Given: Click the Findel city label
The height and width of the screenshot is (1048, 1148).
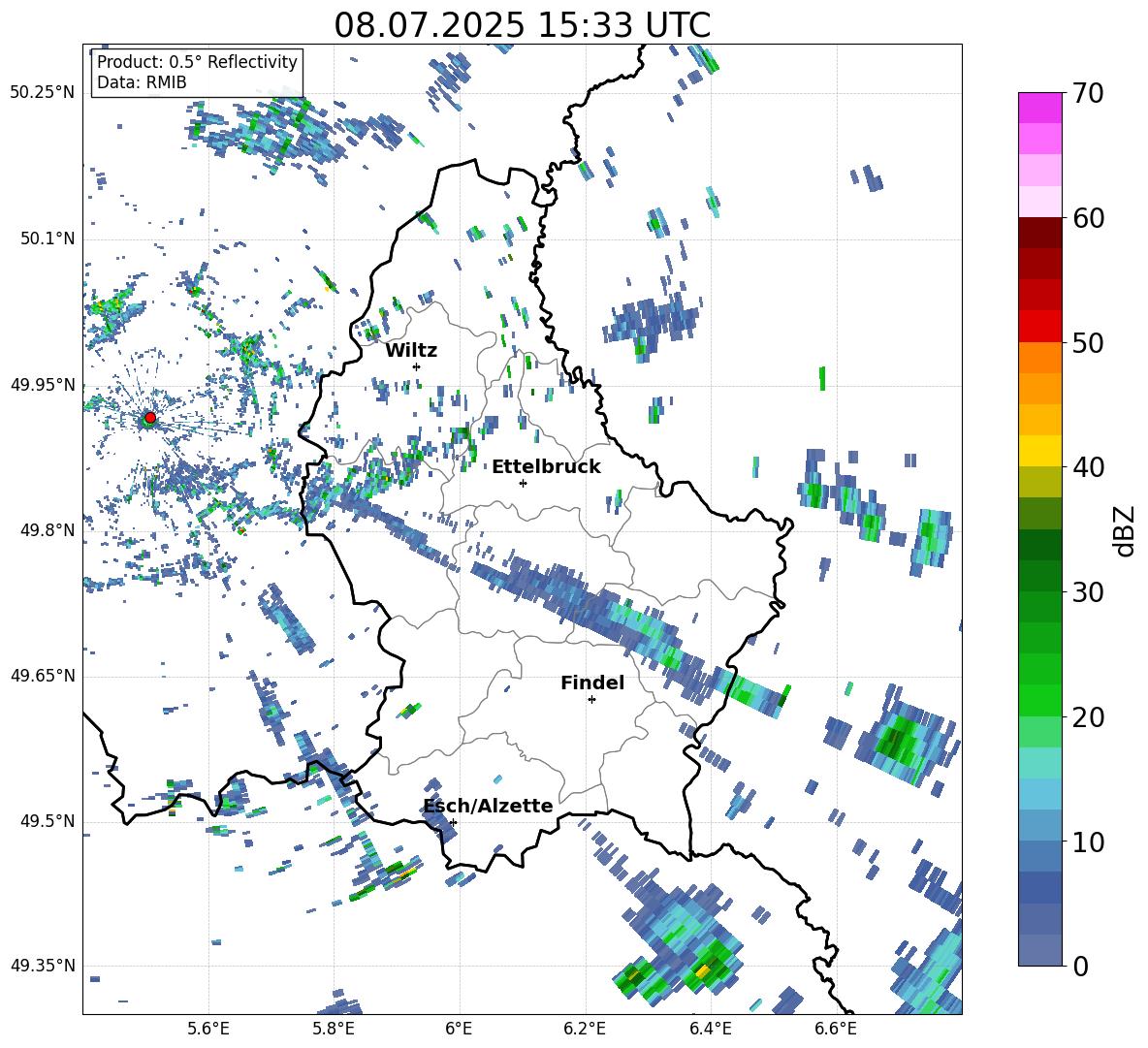Looking at the screenshot, I should [x=592, y=683].
